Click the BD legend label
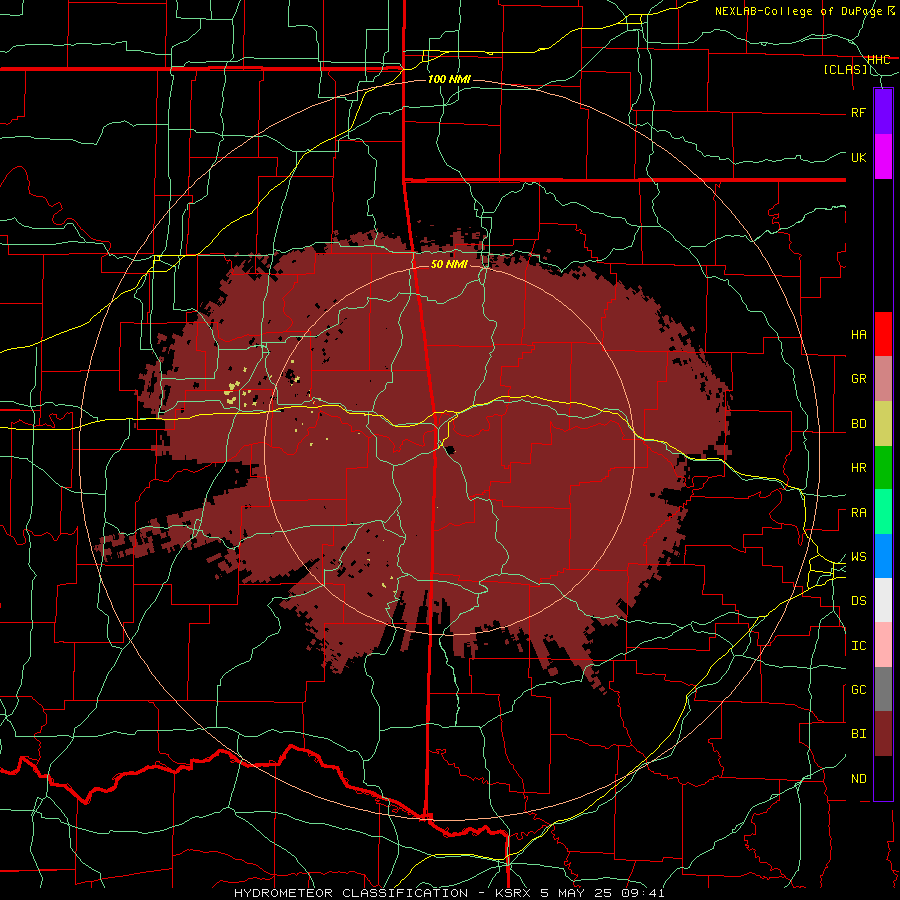The image size is (900, 900). pyautogui.click(x=858, y=424)
